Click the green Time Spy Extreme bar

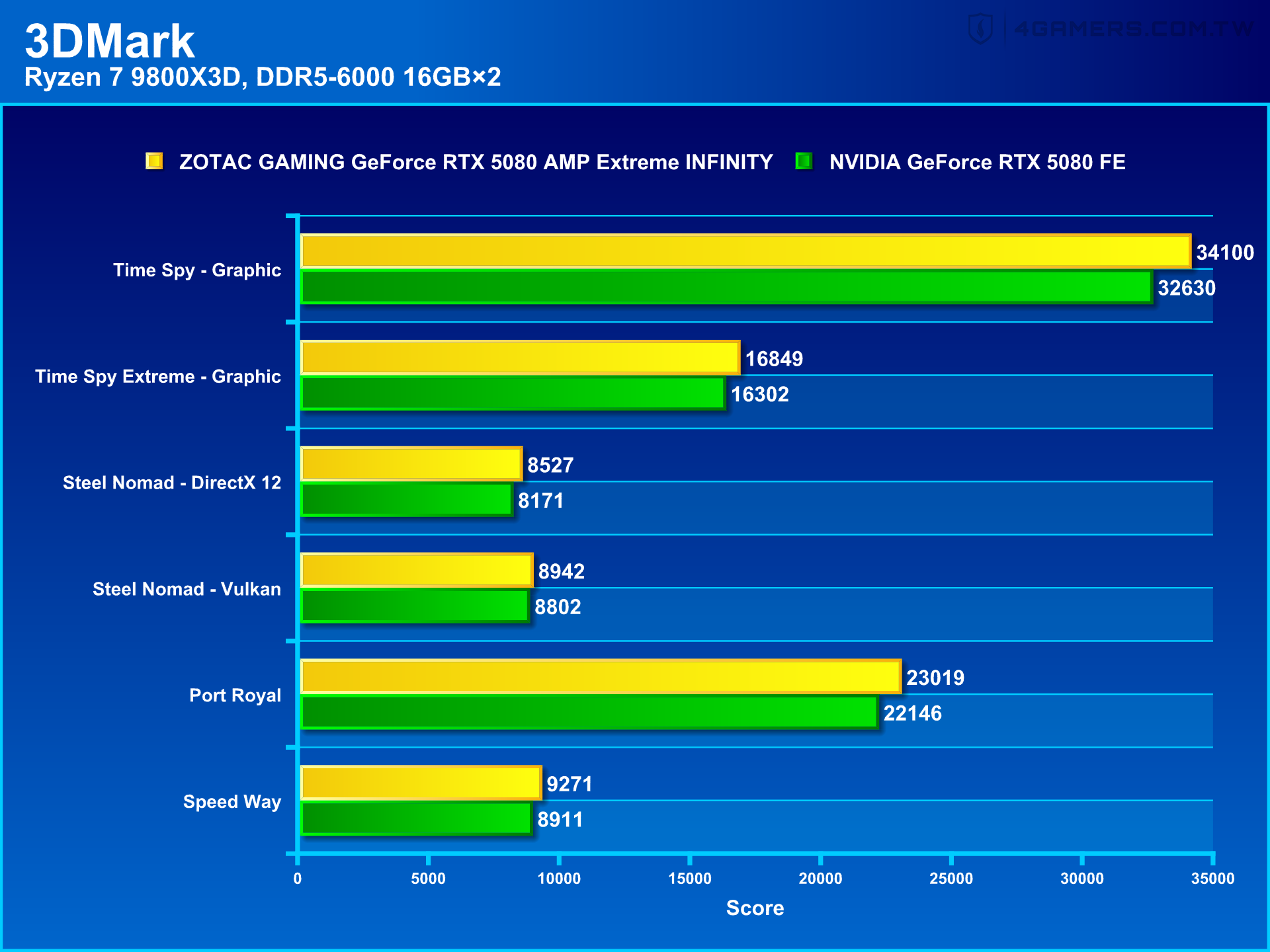pos(513,394)
